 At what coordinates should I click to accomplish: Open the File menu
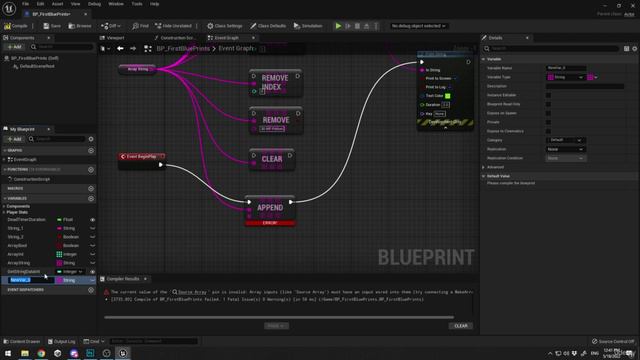25,4
